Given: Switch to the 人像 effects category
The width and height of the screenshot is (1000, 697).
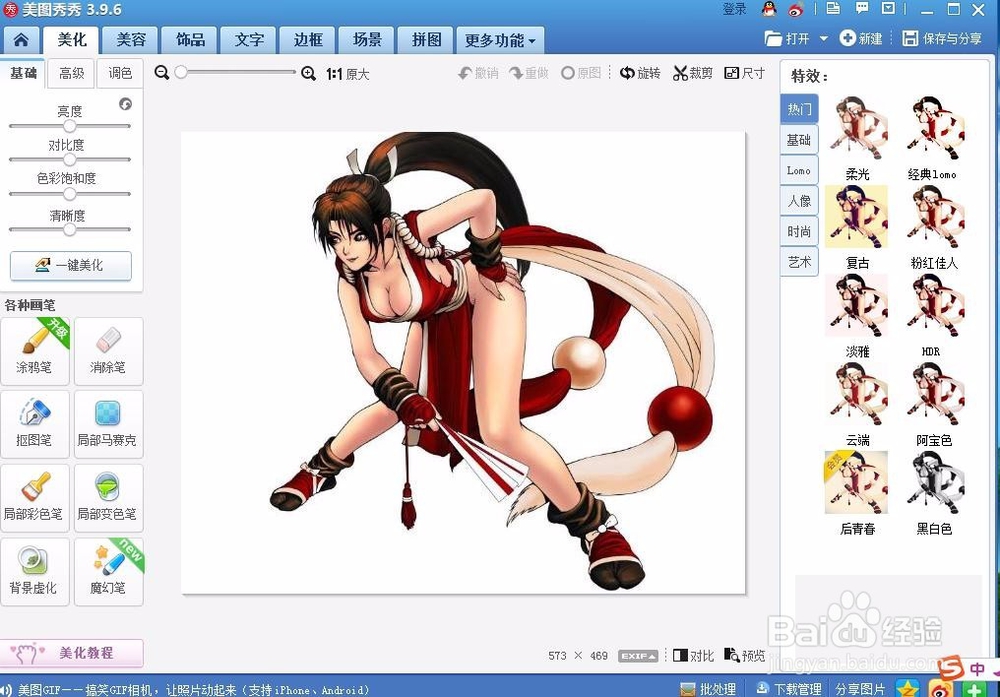Looking at the screenshot, I should pyautogui.click(x=799, y=200).
